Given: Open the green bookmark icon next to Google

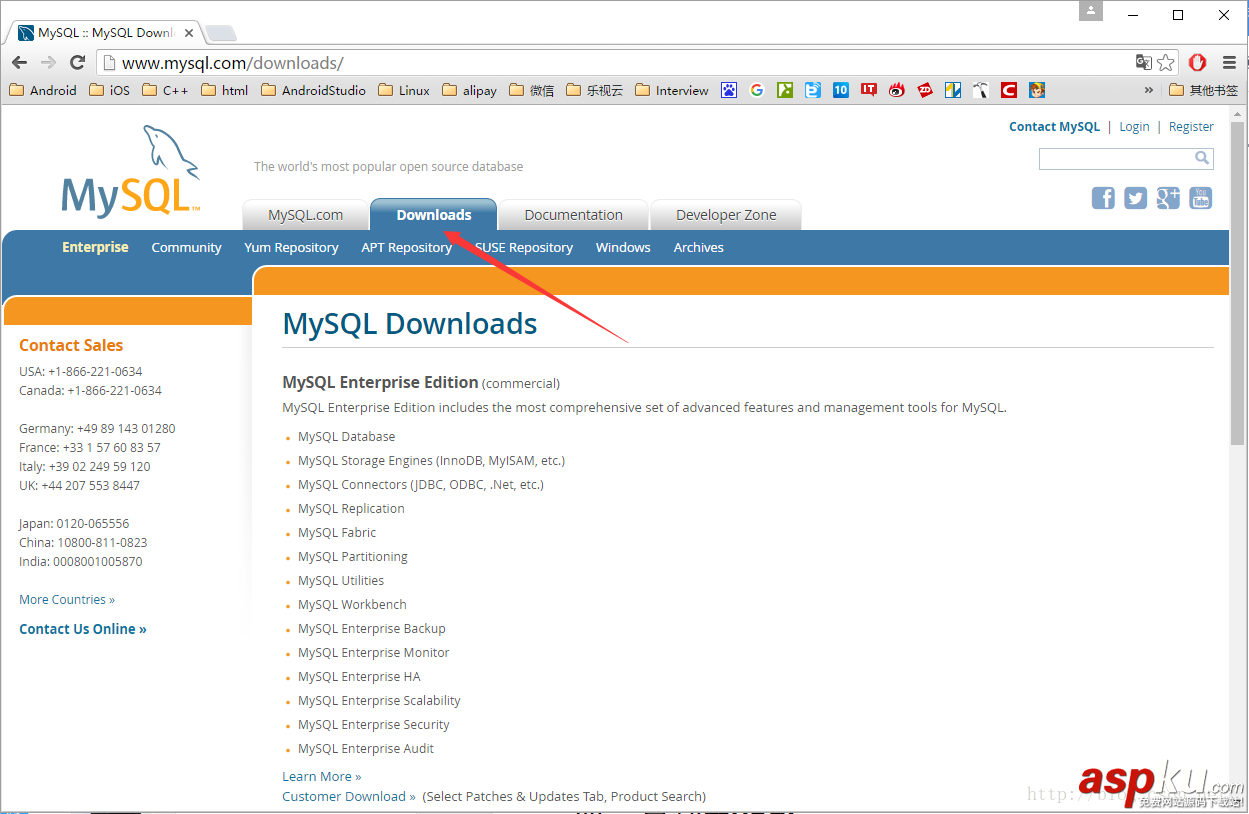Looking at the screenshot, I should click(785, 90).
